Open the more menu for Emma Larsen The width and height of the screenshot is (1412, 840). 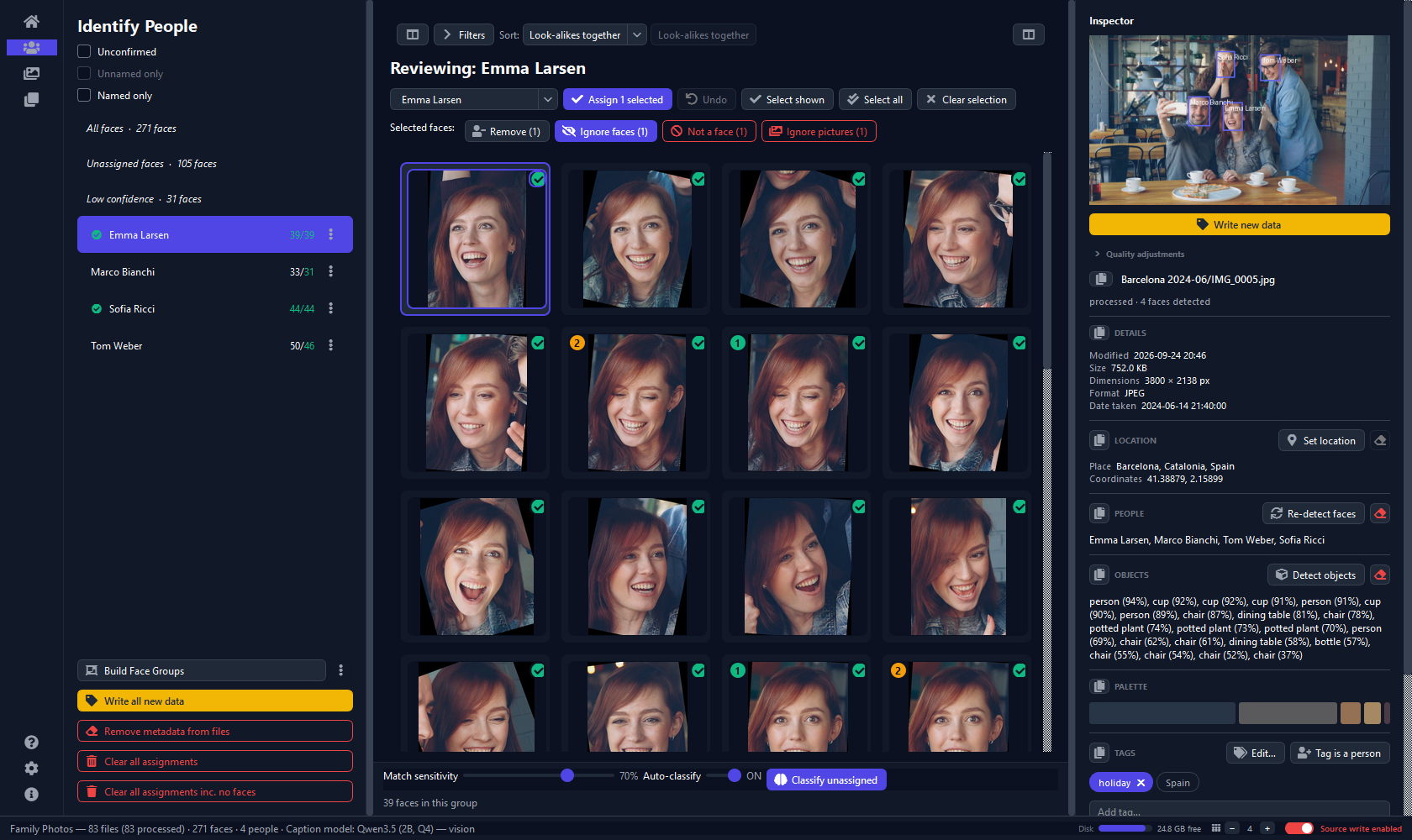[331, 234]
